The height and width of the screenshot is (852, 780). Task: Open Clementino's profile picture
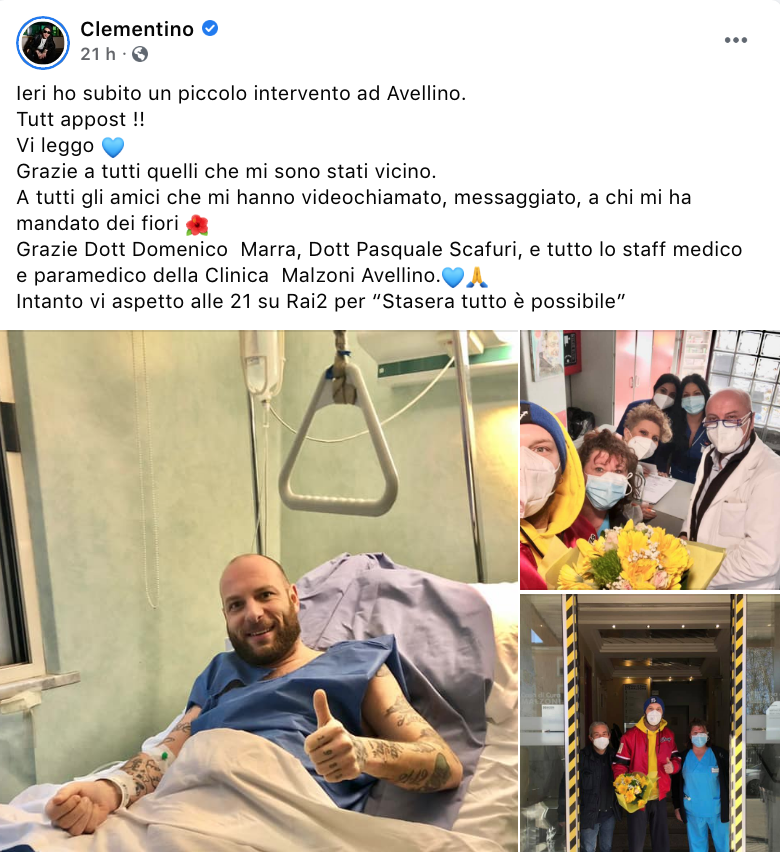(x=43, y=42)
